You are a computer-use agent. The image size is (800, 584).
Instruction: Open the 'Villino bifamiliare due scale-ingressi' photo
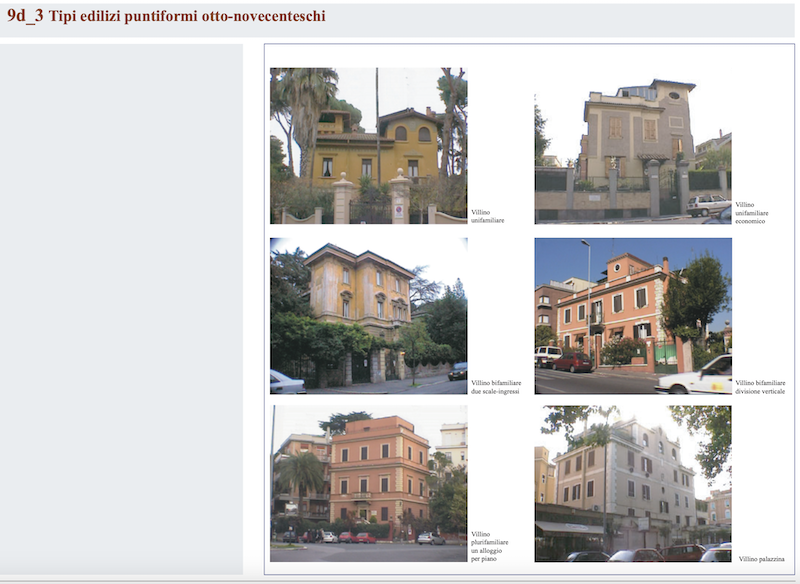pyautogui.click(x=368, y=316)
